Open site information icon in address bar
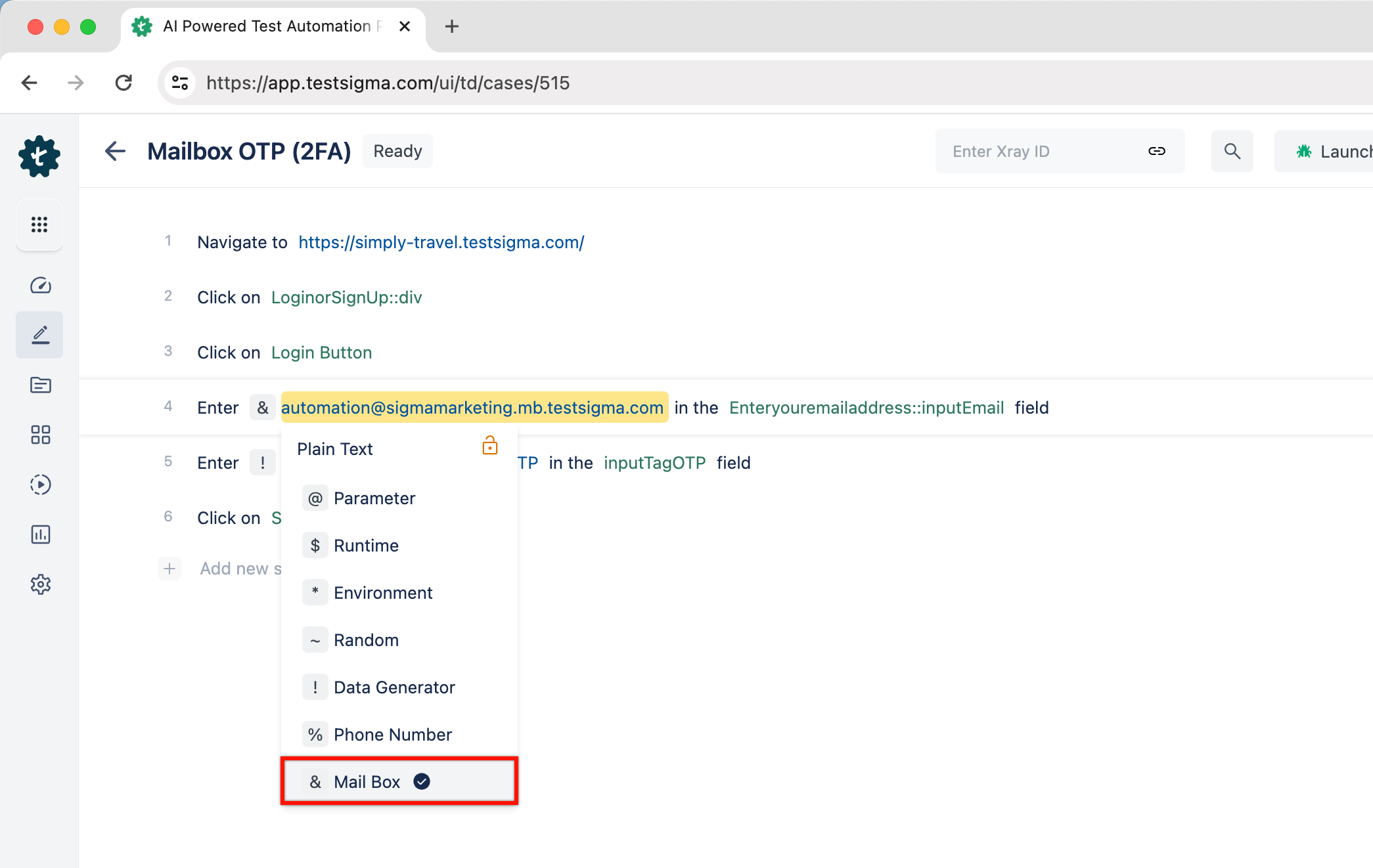The image size is (1373, 868). pyautogui.click(x=180, y=83)
